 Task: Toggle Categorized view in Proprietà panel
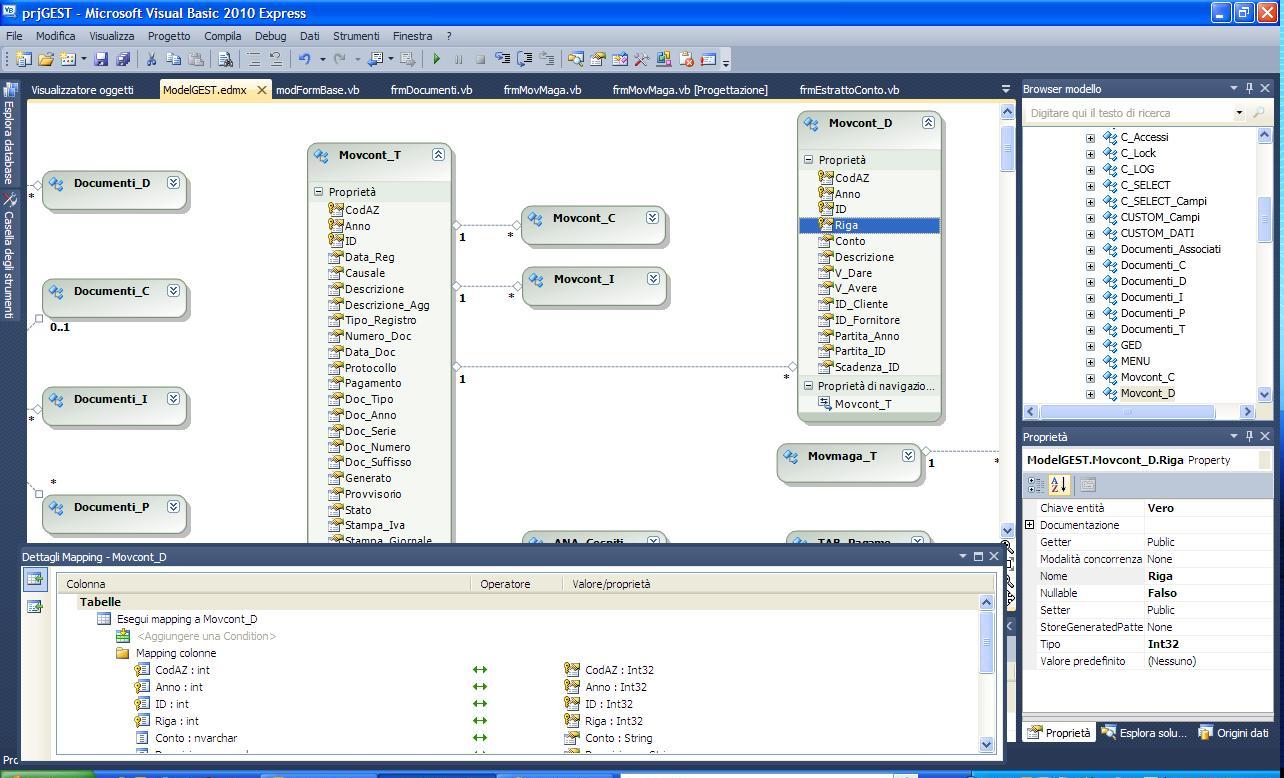tap(1036, 485)
